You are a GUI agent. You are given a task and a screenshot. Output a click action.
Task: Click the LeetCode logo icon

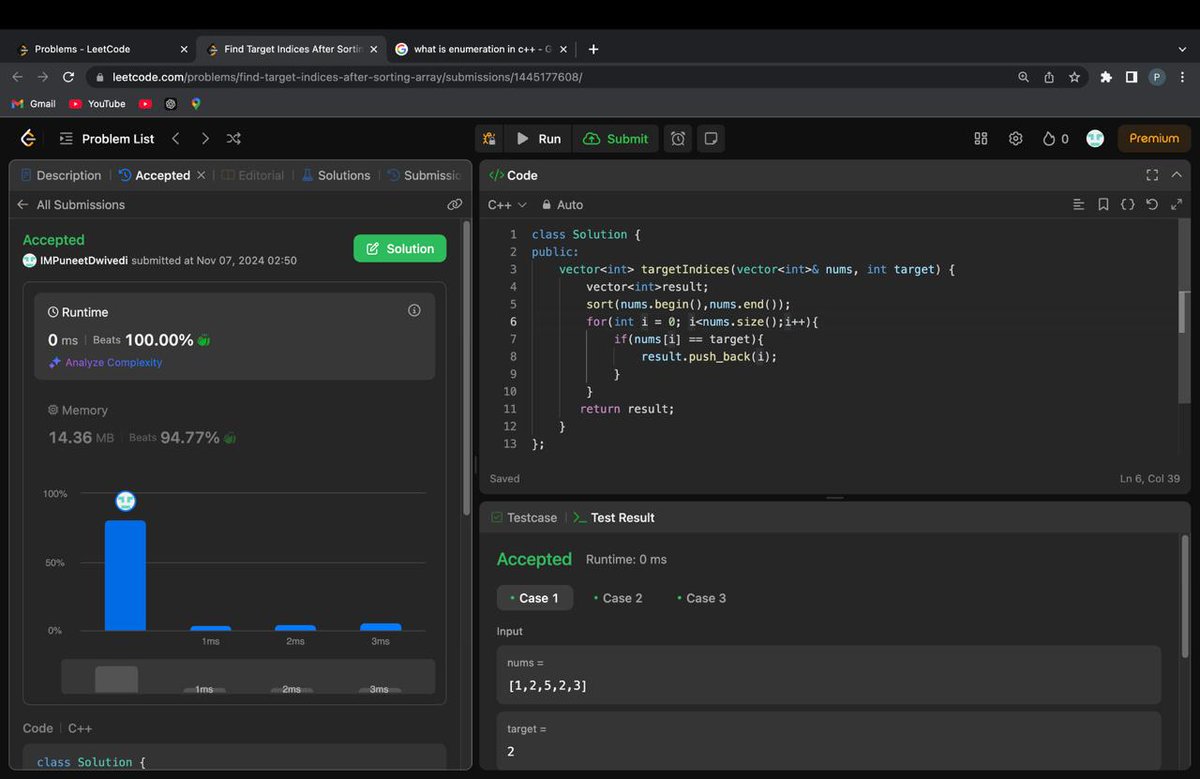28,138
